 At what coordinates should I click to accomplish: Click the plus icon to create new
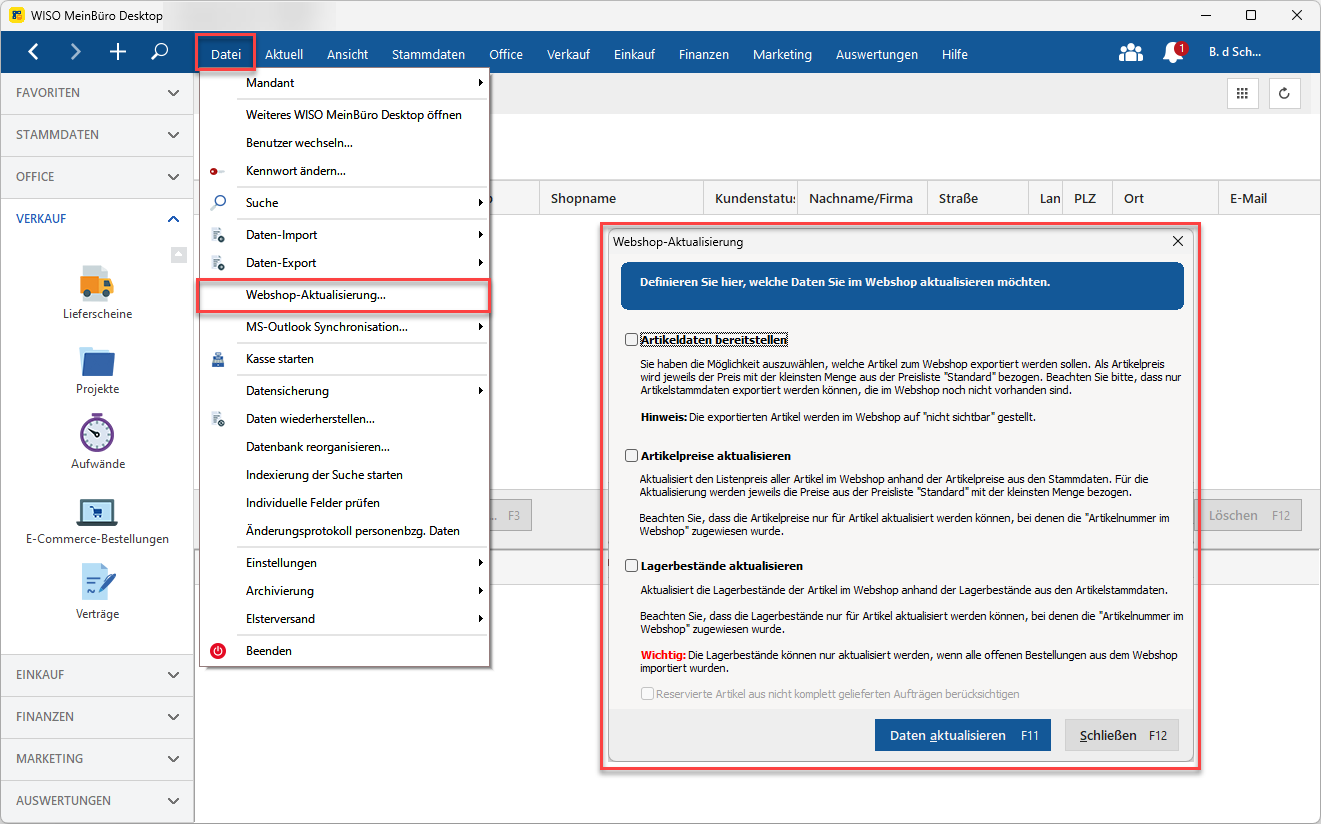click(x=118, y=52)
